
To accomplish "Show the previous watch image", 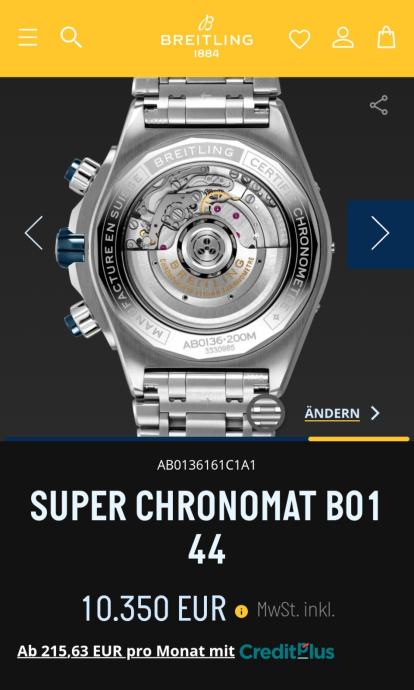I will 34,233.
